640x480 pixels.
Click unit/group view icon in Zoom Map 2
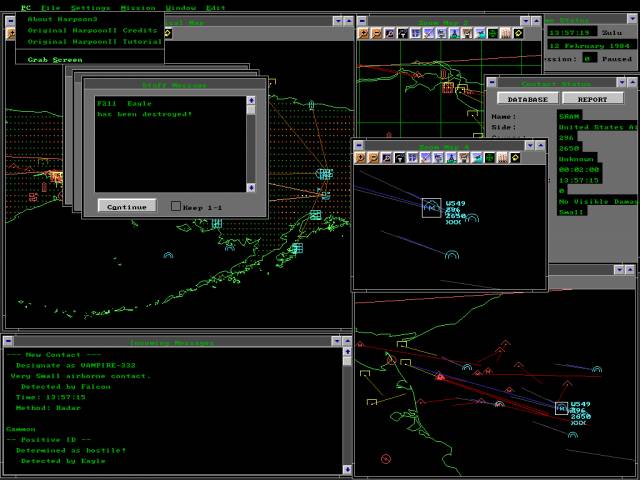(x=389, y=33)
